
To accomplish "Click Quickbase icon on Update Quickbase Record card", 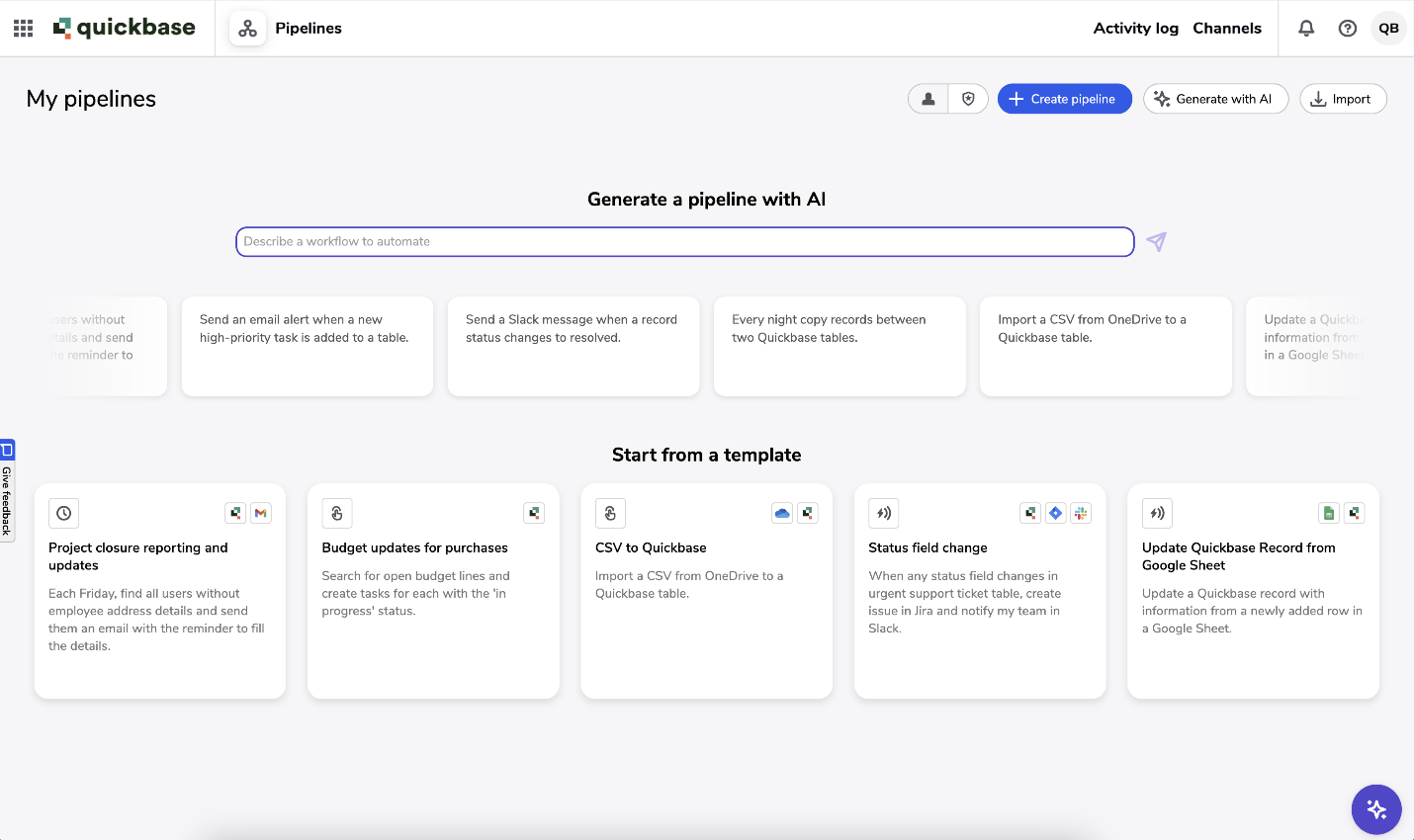I will coord(1355,514).
